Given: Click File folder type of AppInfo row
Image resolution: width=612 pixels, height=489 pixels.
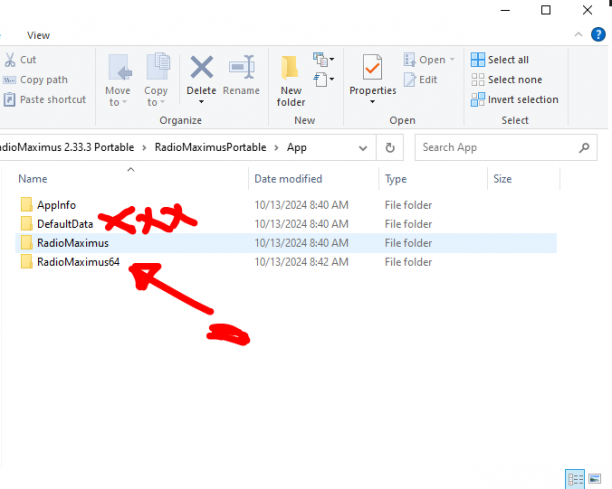Looking at the screenshot, I should 408,205.
